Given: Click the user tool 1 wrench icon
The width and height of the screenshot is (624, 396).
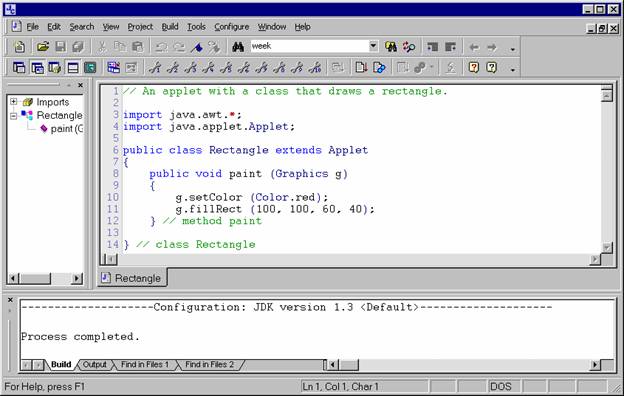Looking at the screenshot, I should 155,68.
